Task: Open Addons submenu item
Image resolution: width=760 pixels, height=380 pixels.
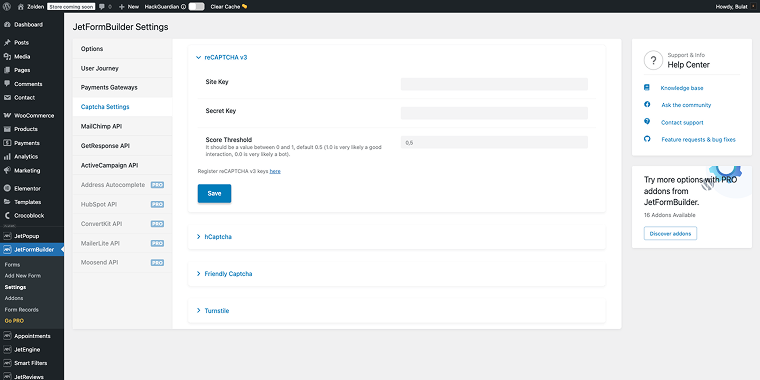Action: tap(14, 298)
